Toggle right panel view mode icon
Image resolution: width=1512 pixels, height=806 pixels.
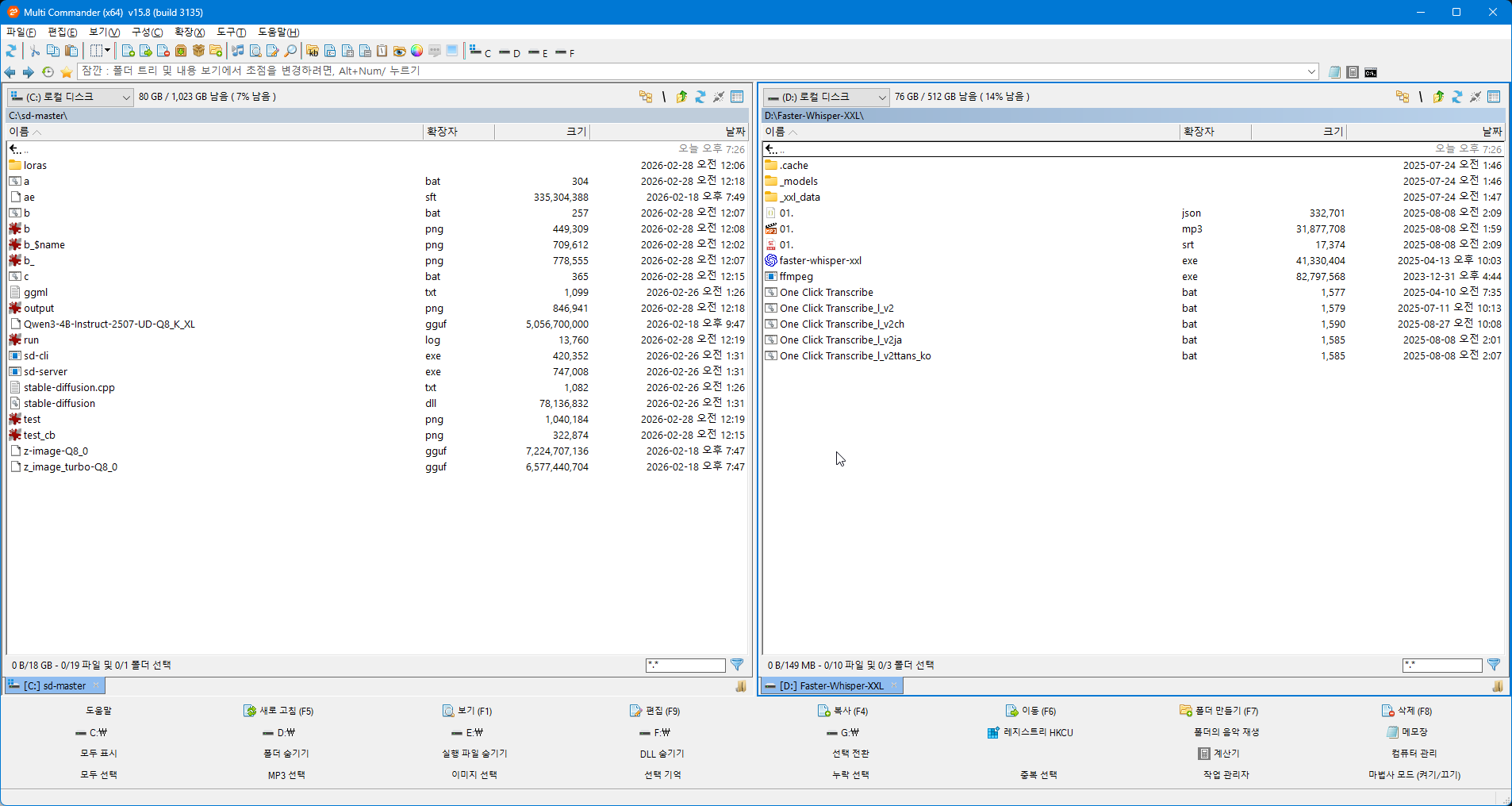[x=1494, y=97]
